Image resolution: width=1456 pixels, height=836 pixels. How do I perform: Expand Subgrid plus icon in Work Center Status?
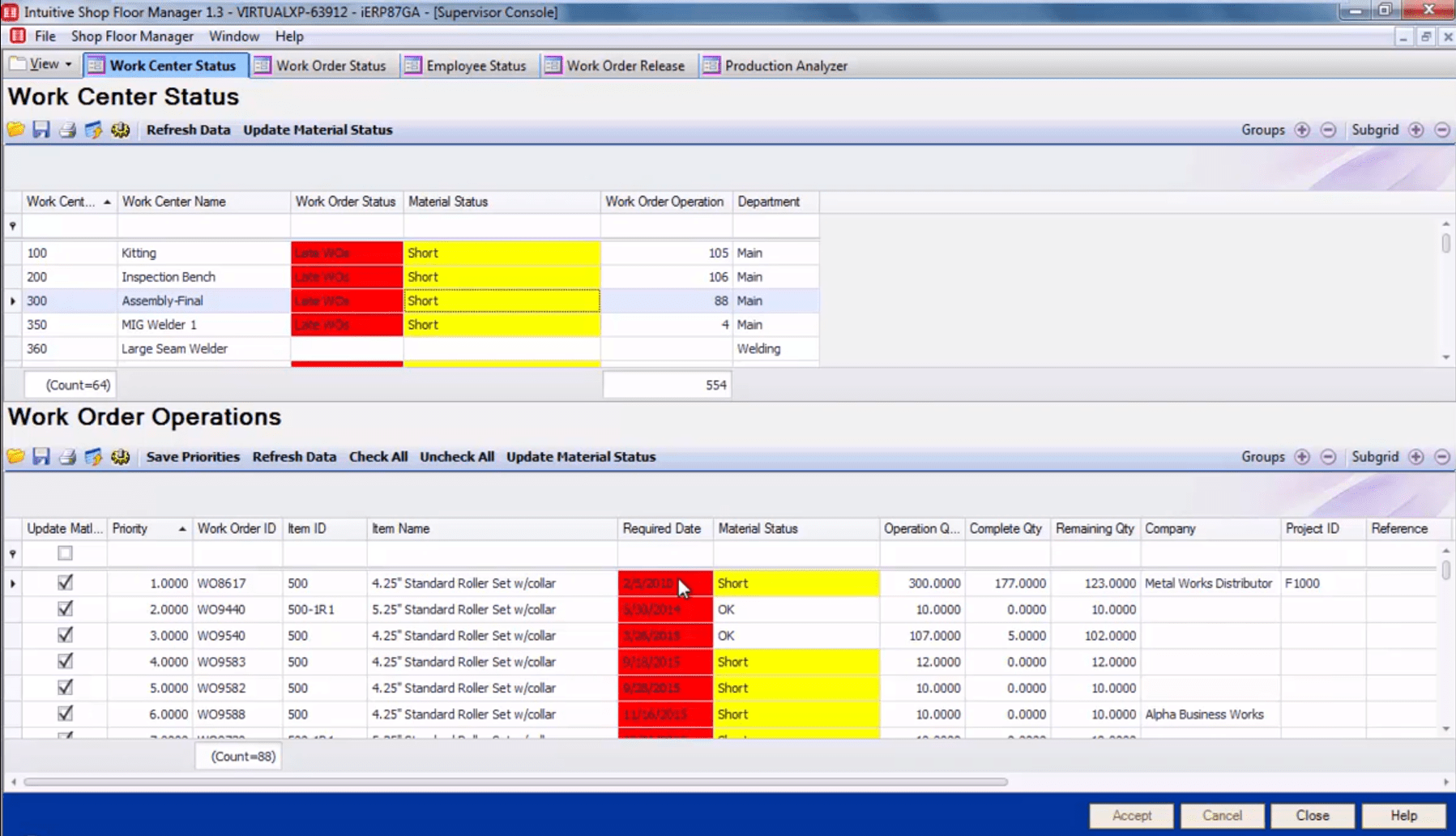click(1416, 130)
